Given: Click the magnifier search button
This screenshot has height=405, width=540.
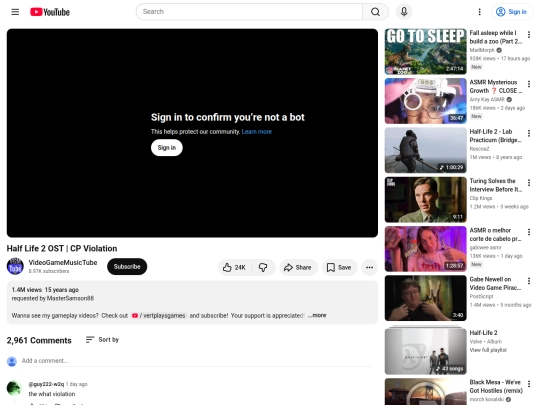Looking at the screenshot, I should [x=375, y=12].
